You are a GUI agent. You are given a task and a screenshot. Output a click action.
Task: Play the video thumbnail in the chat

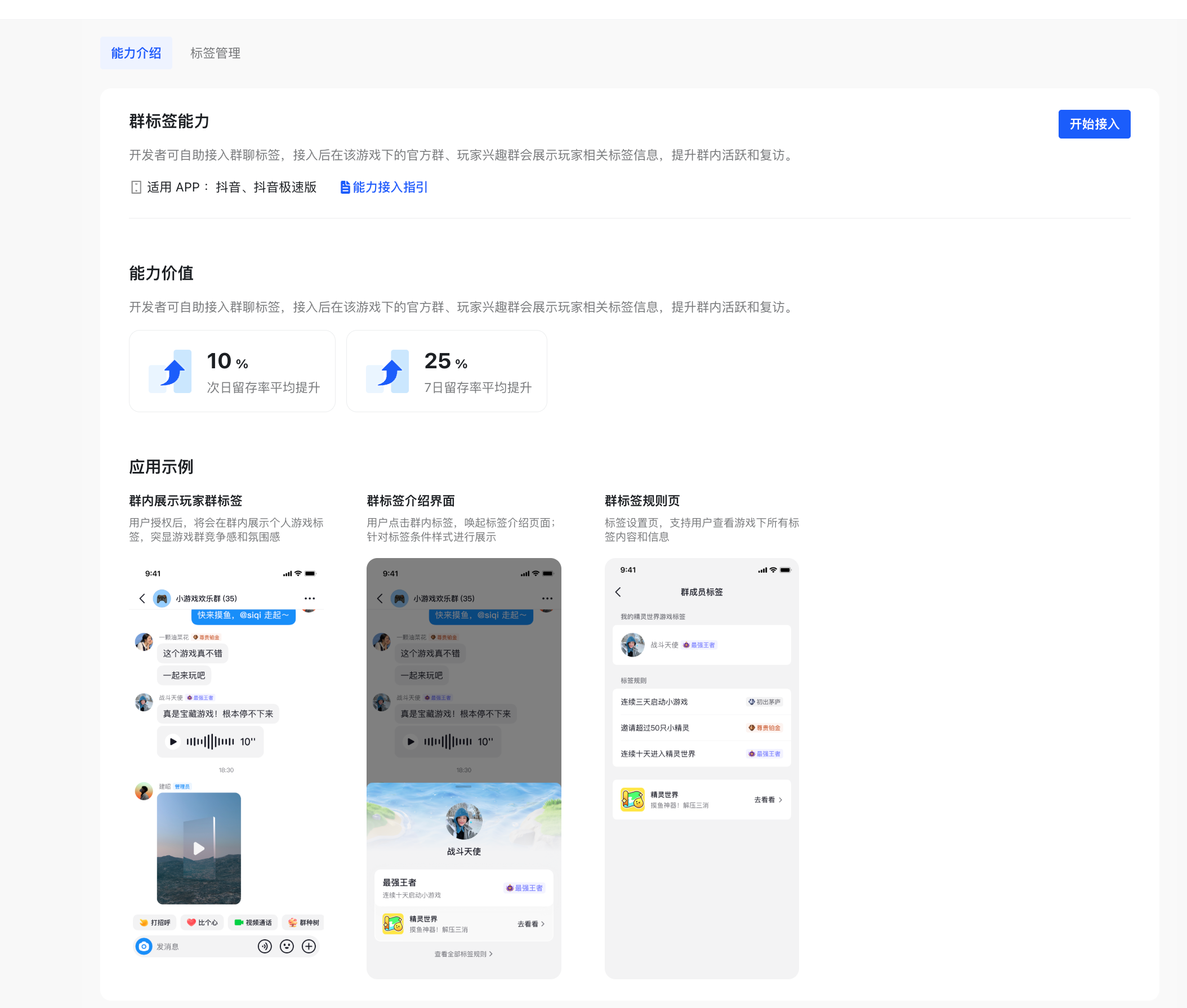click(198, 848)
